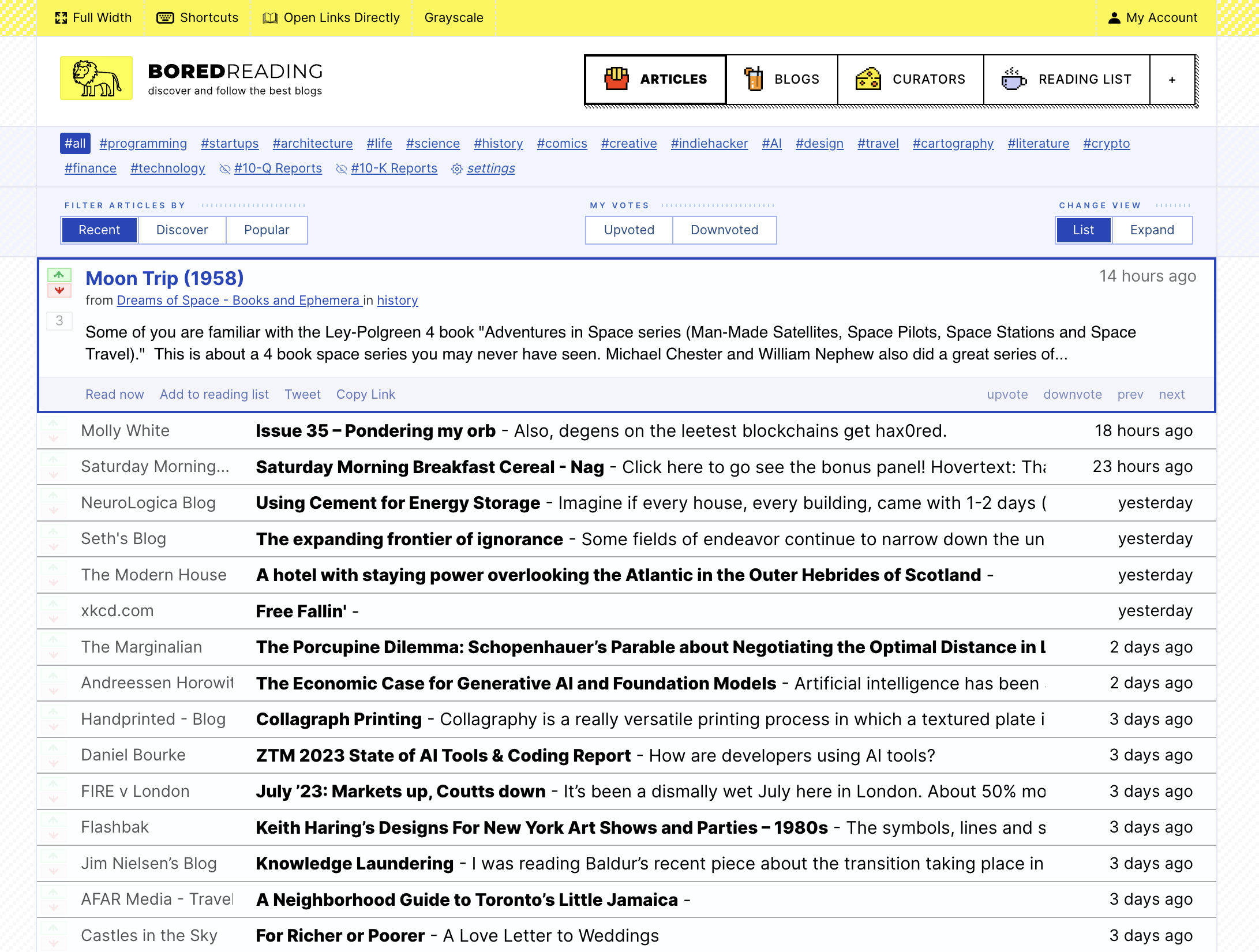Screen dimensions: 1259x952
Task: Click the Articles fries icon
Action: coord(616,79)
